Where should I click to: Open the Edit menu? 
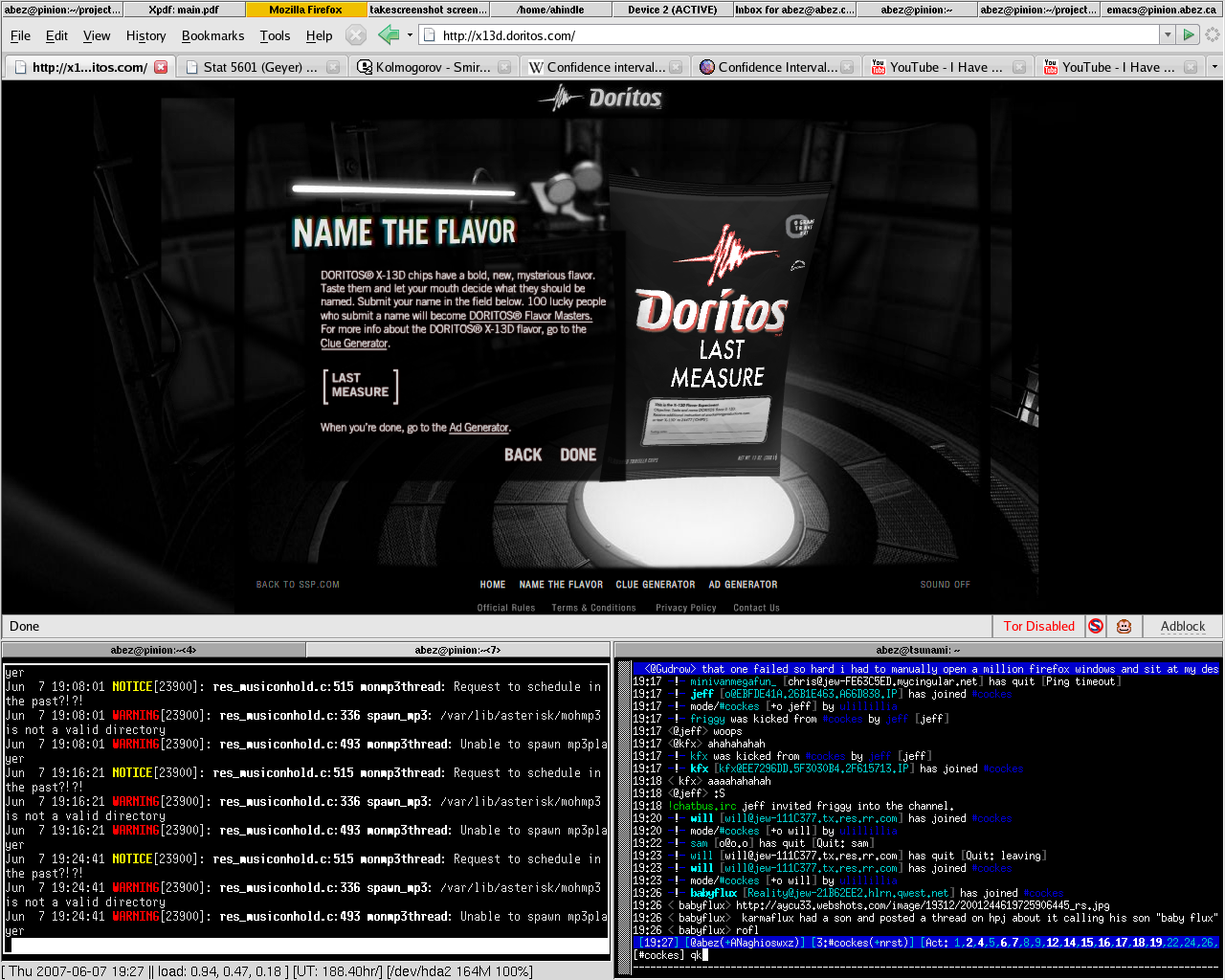pos(56,35)
